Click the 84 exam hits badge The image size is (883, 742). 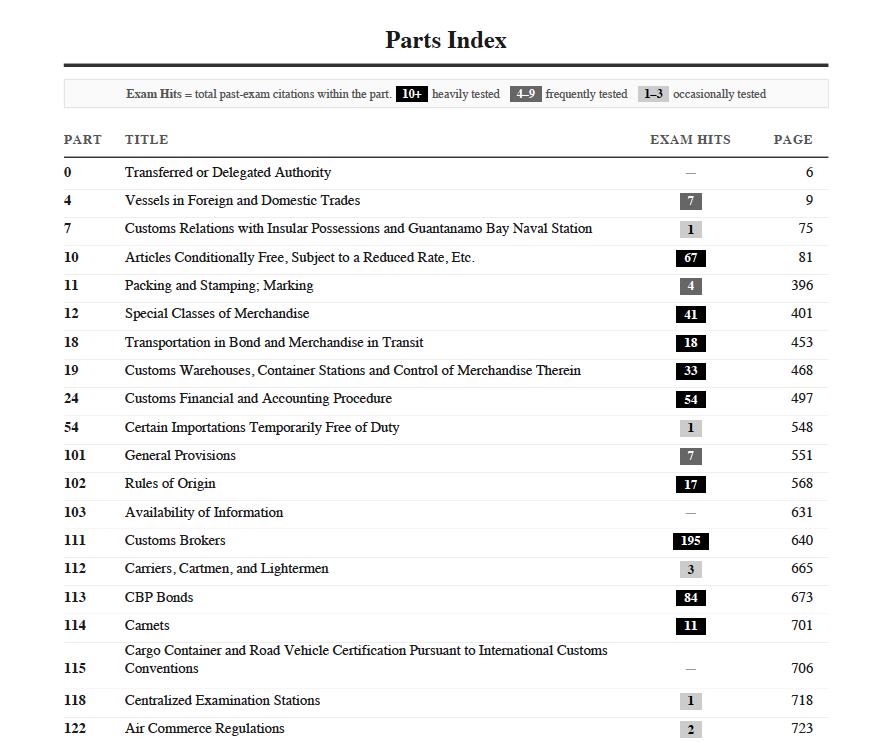691,598
